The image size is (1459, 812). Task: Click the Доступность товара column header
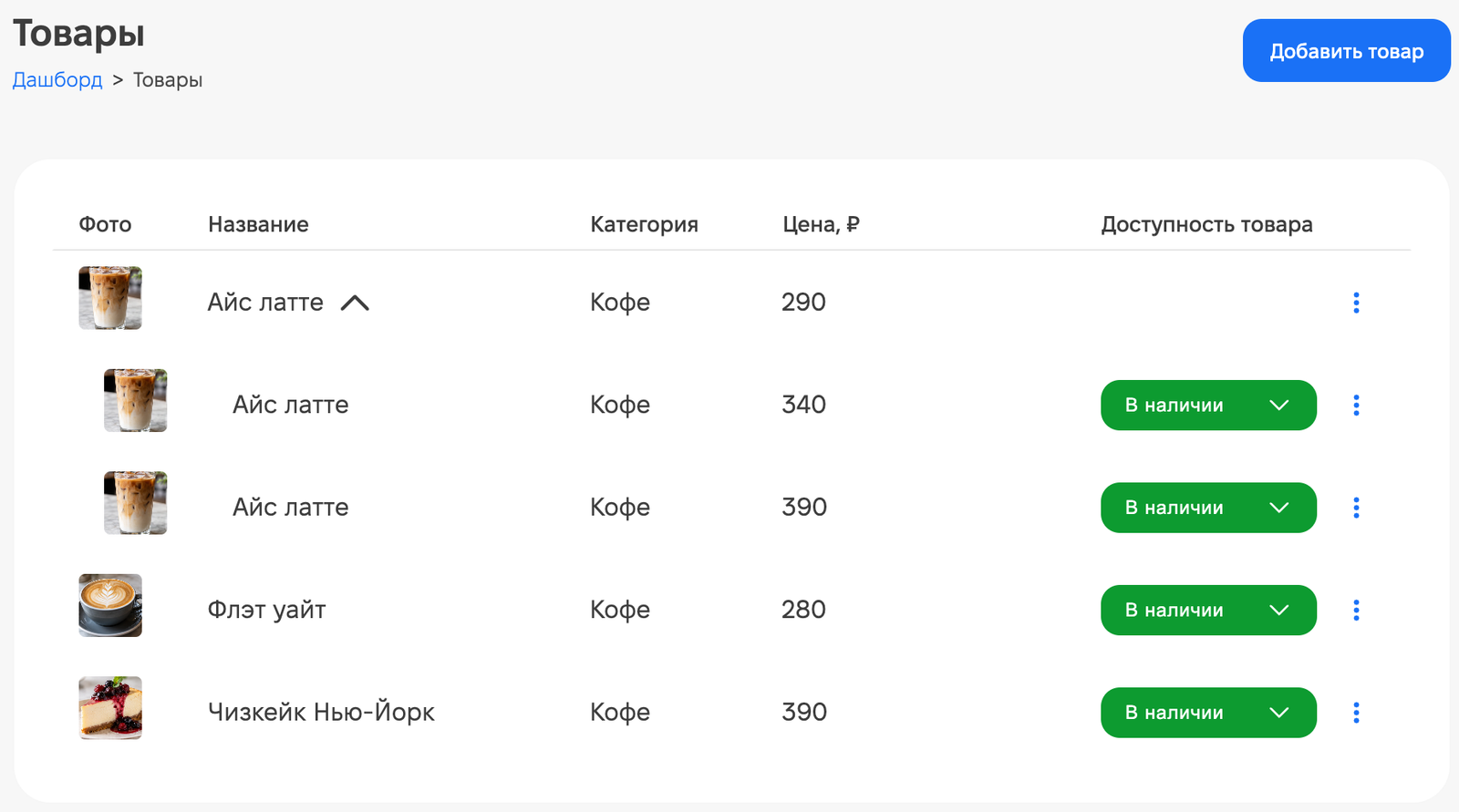point(1206,224)
